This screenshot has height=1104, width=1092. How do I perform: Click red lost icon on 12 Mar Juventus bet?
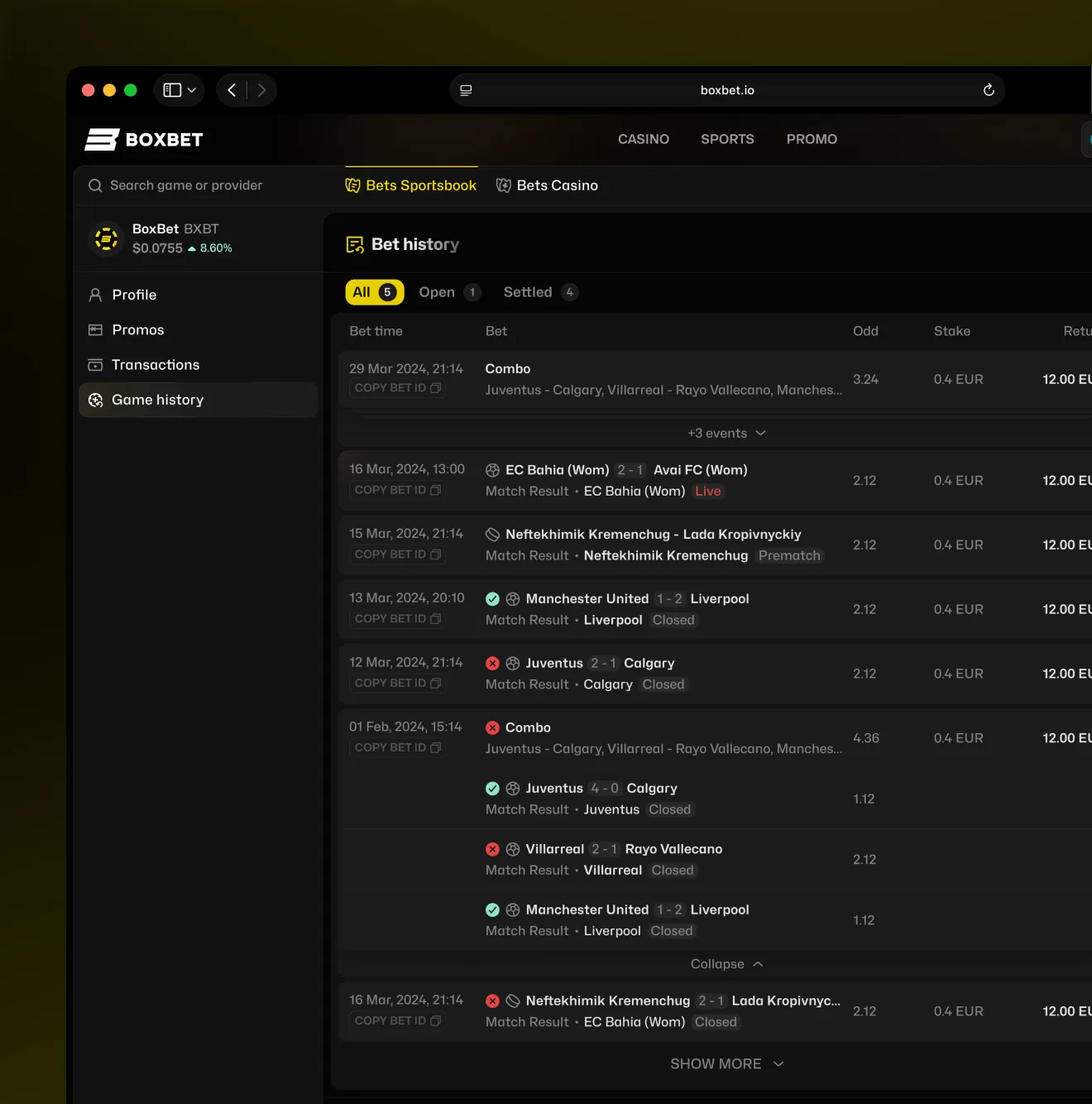[x=492, y=663]
